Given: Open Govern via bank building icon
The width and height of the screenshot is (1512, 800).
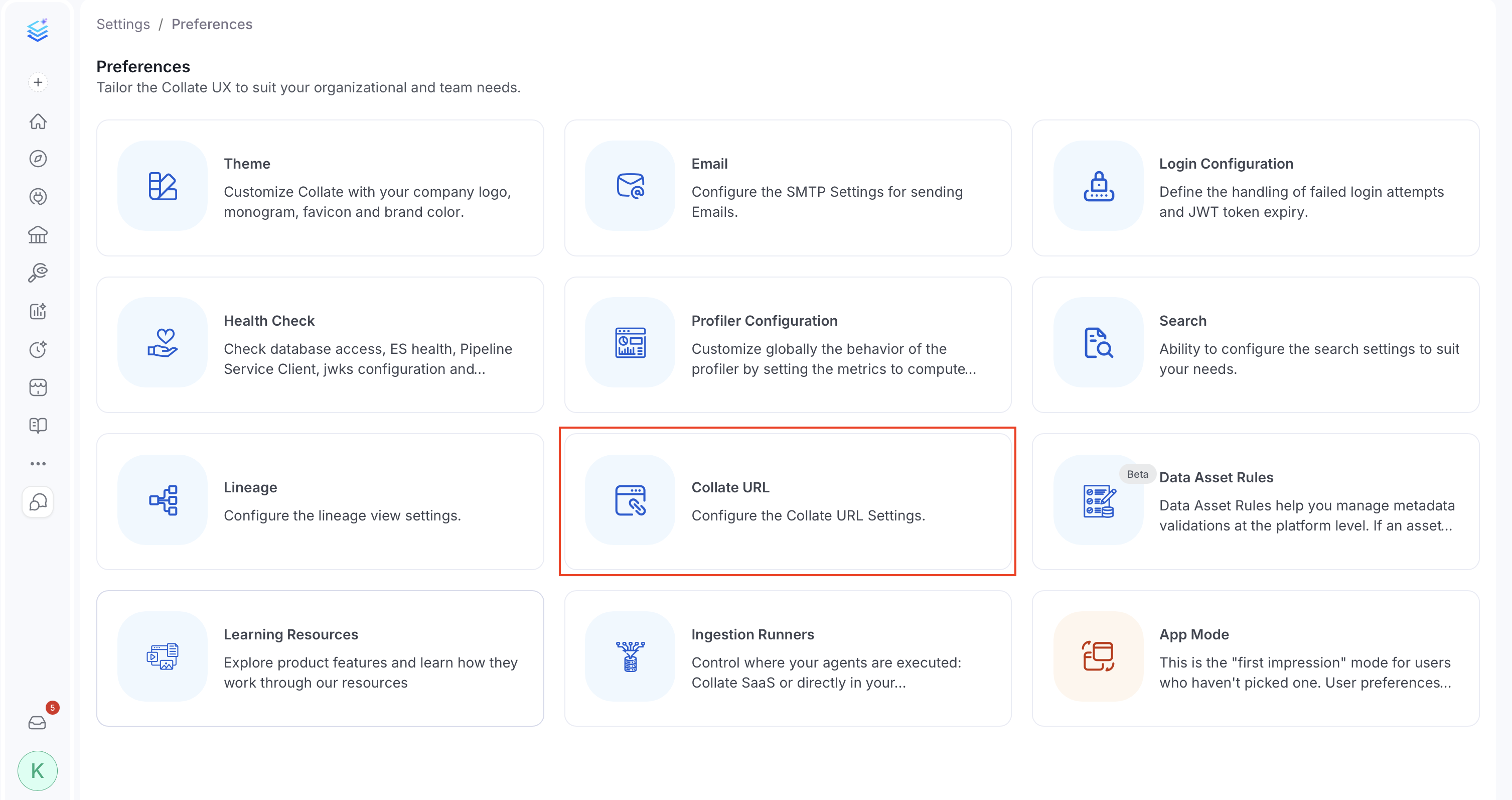Looking at the screenshot, I should (38, 235).
